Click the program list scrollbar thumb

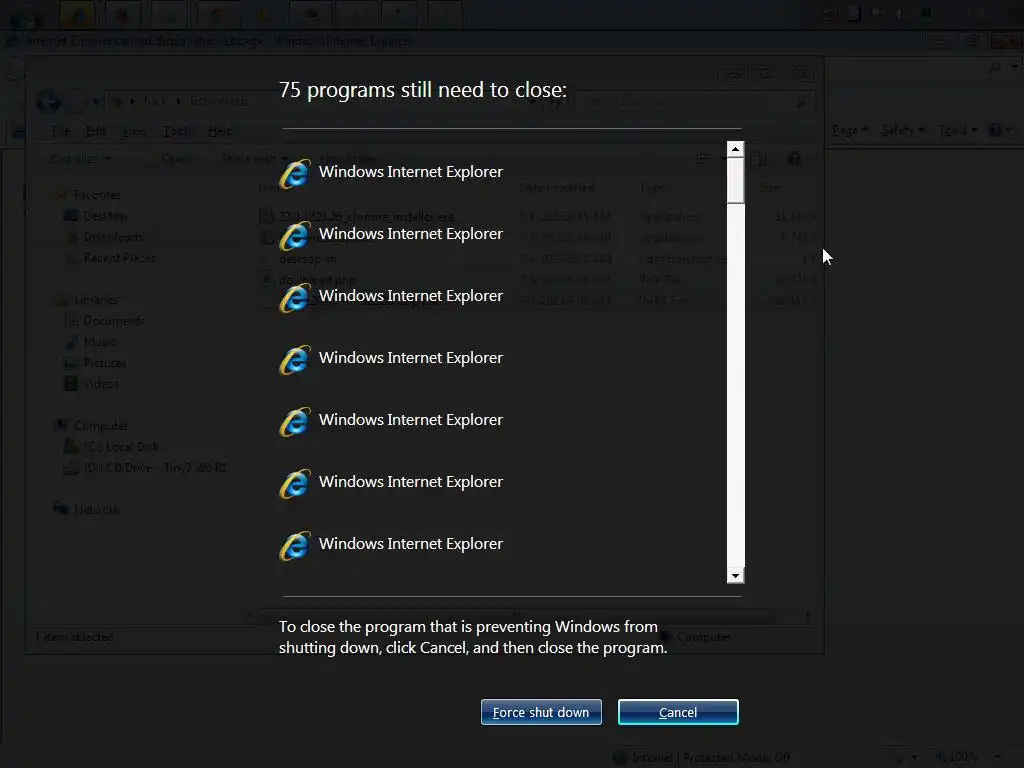pos(735,180)
